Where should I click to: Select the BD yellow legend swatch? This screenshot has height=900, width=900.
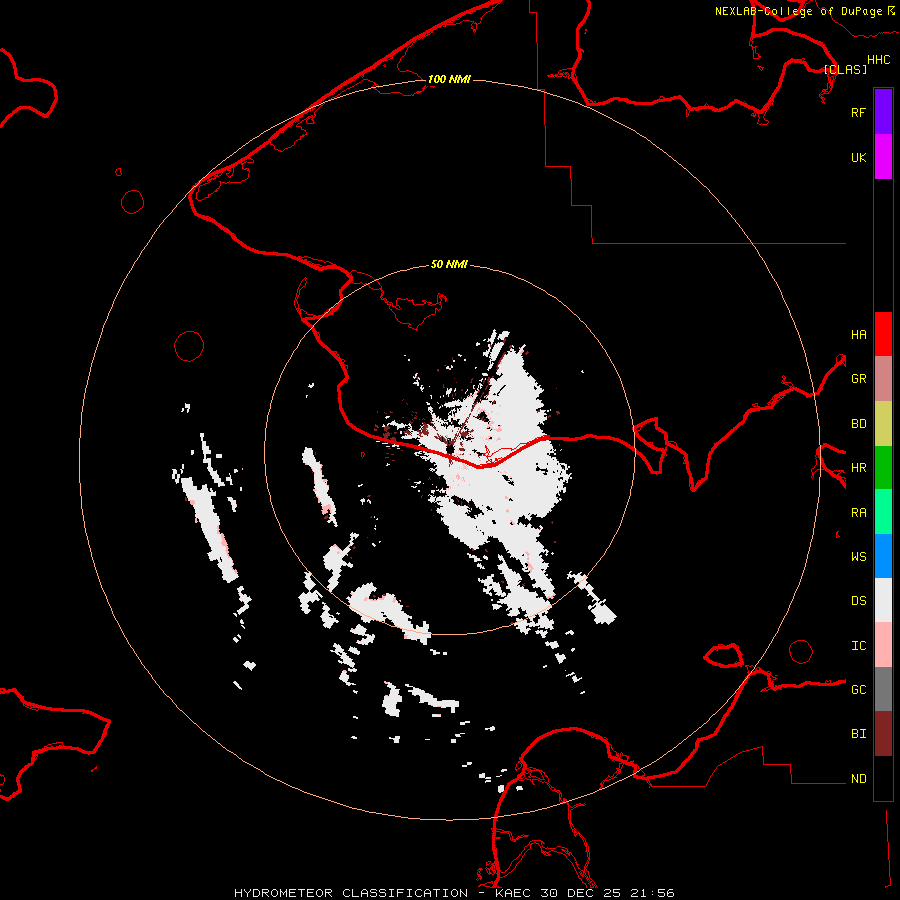click(883, 424)
